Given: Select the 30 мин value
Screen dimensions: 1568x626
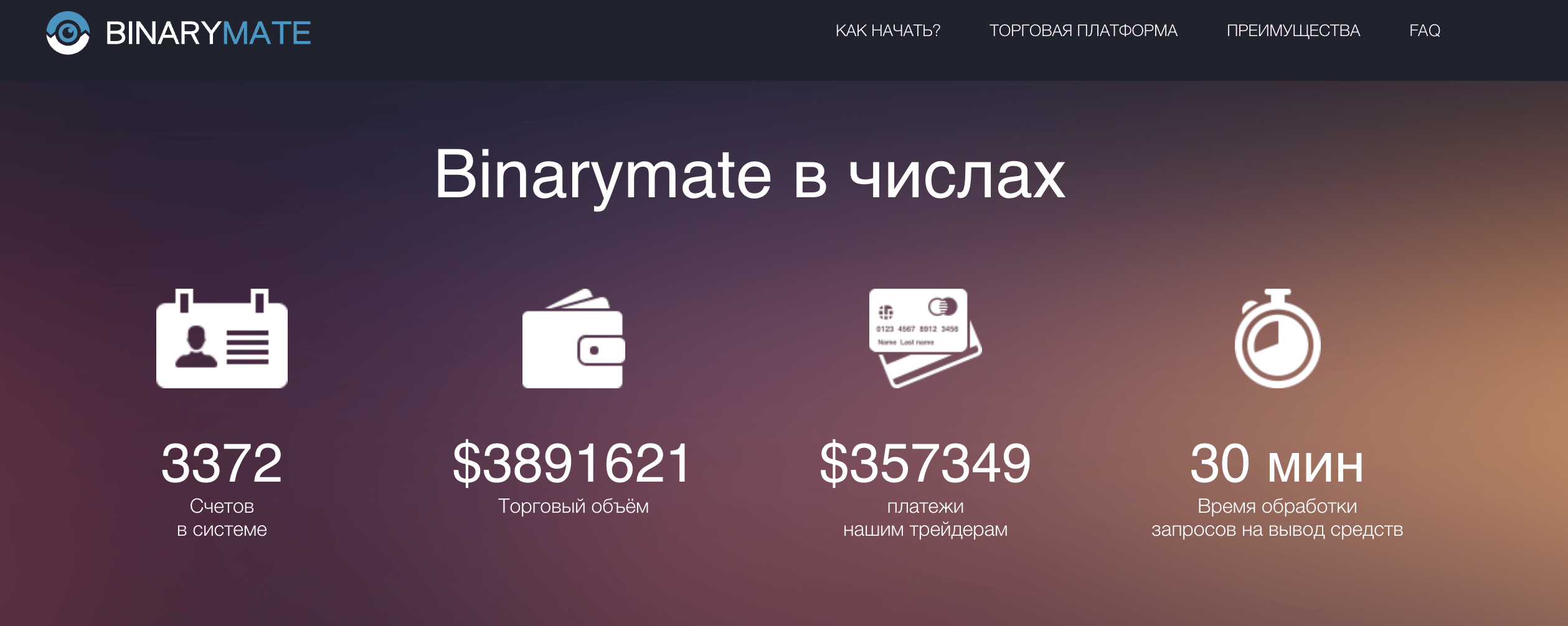Looking at the screenshot, I should tap(1277, 464).
